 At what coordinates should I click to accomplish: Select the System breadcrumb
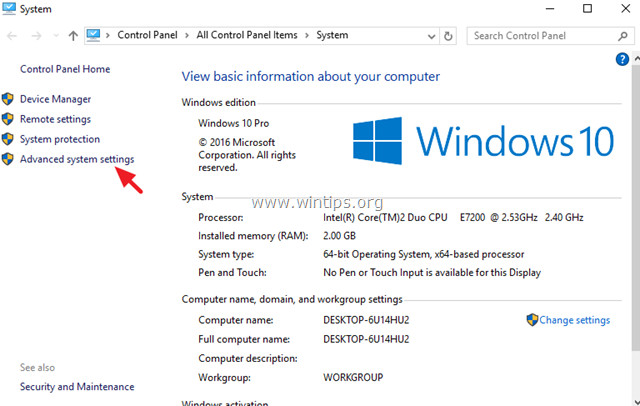(x=332, y=35)
